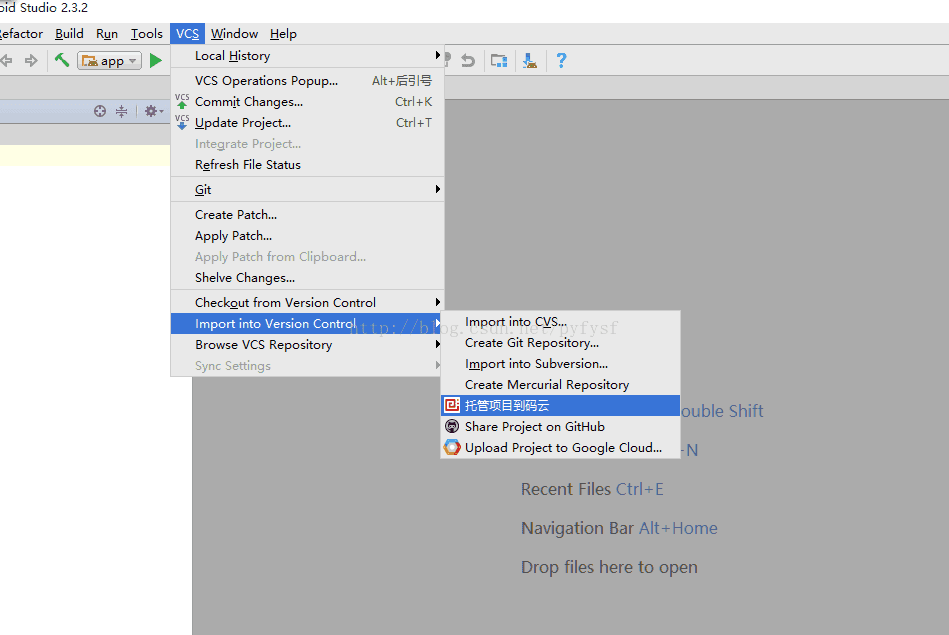
Task: Open the Refactor menu
Action: [x=21, y=34]
